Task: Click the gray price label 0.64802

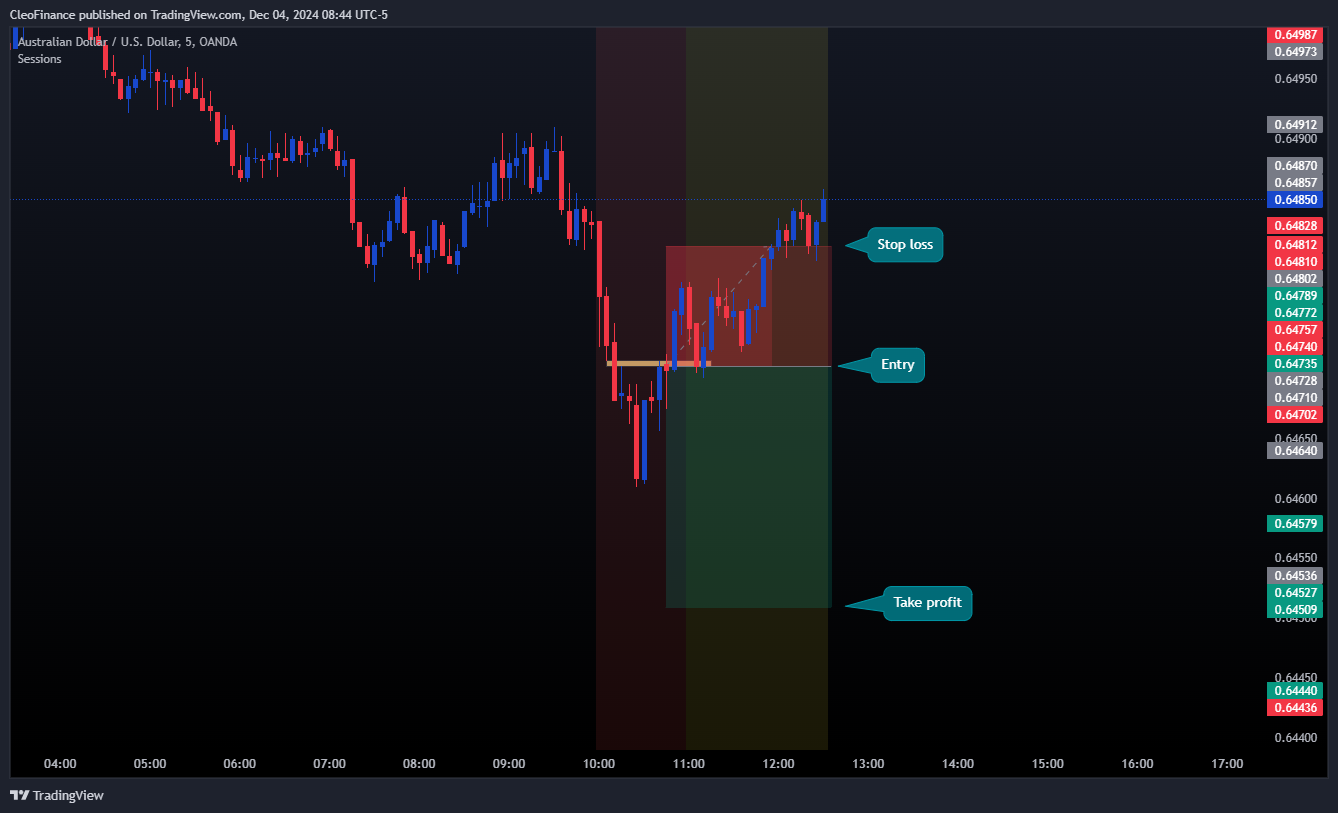Action: pos(1295,279)
